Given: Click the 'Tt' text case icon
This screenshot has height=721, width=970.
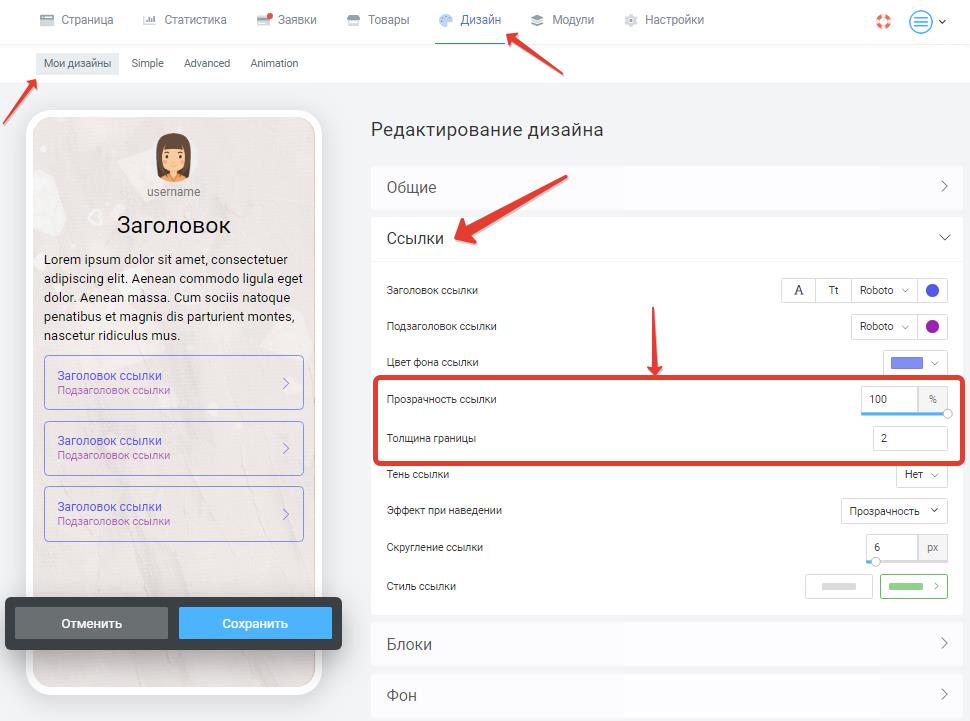Looking at the screenshot, I should point(833,290).
